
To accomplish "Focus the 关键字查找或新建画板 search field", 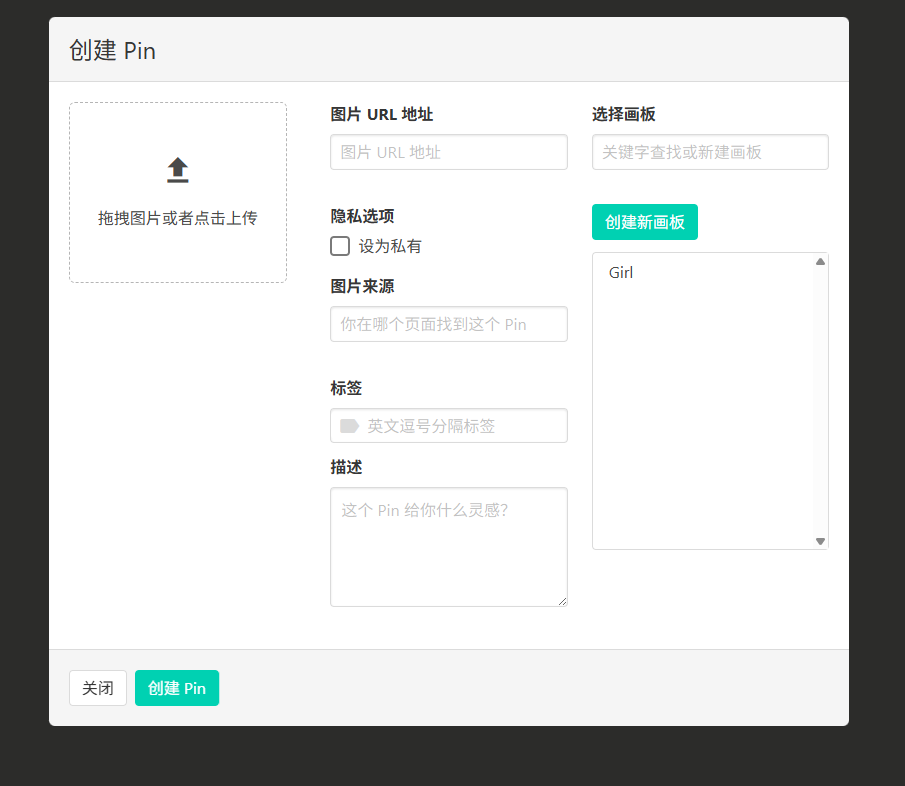I will [x=710, y=152].
